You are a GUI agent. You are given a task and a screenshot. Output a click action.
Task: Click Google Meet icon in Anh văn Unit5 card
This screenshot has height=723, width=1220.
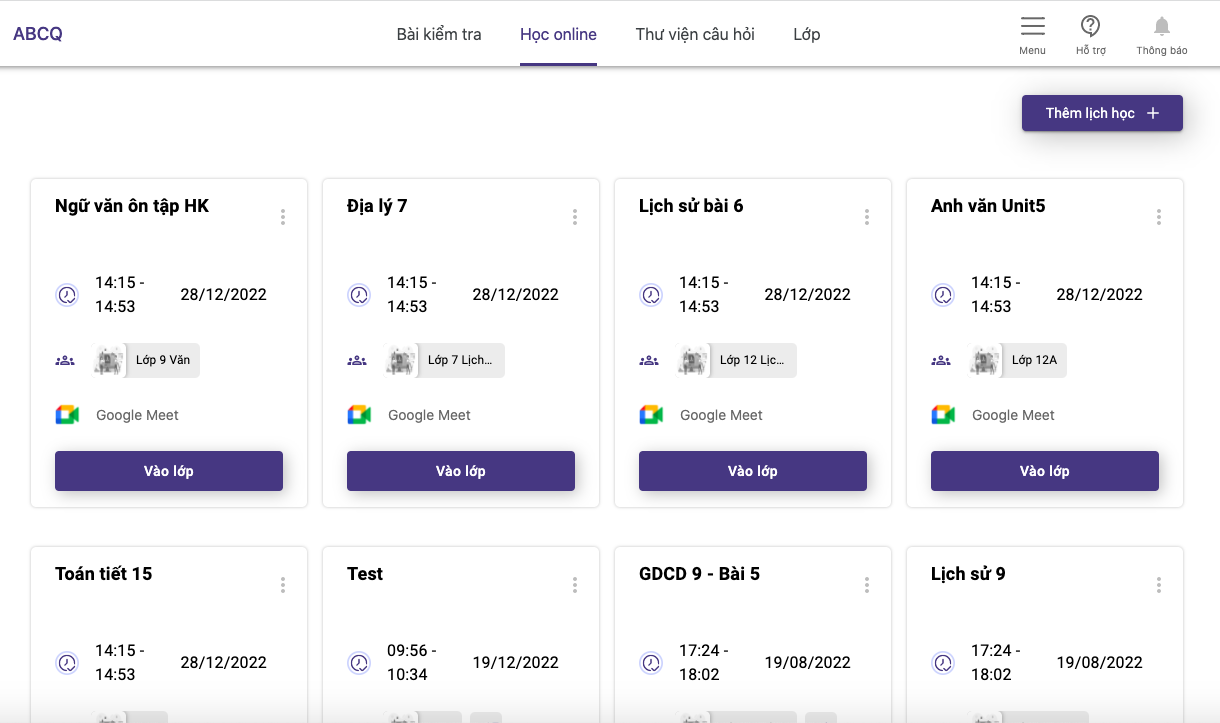click(x=943, y=415)
